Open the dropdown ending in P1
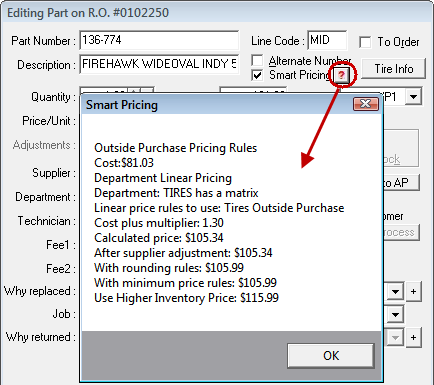 [413, 97]
